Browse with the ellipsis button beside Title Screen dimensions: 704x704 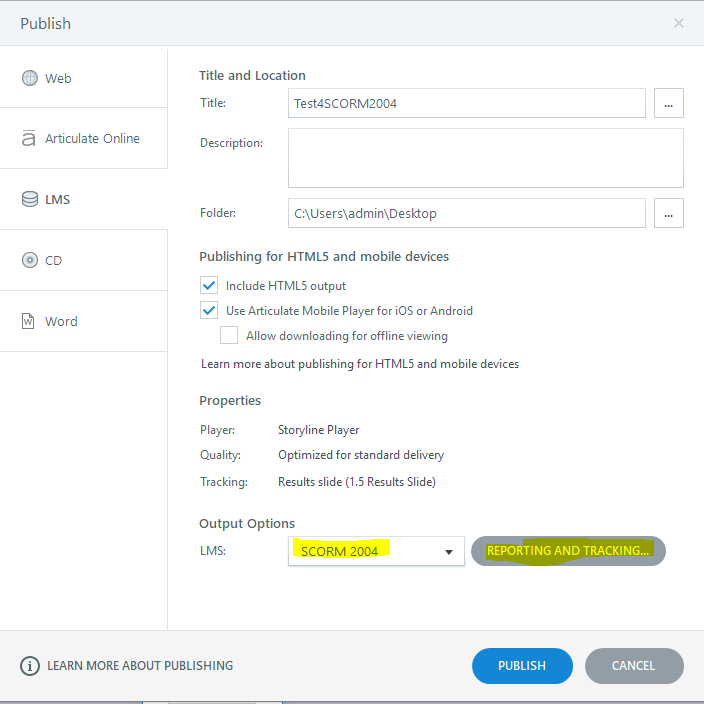pyautogui.click(x=669, y=103)
